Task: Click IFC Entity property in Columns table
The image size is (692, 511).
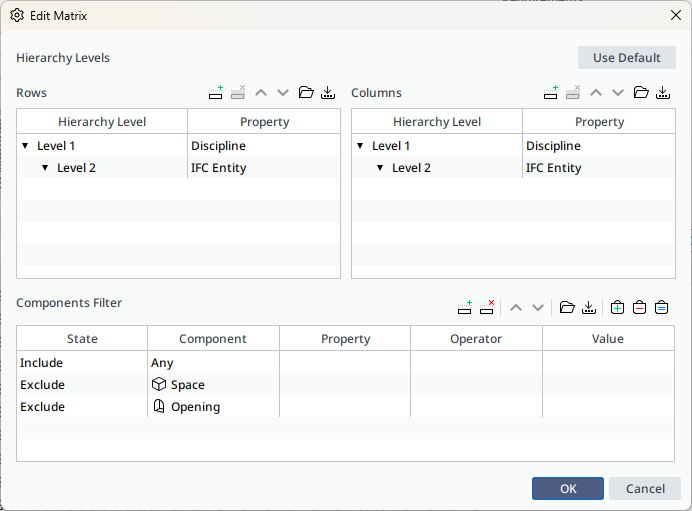Action: [599, 168]
